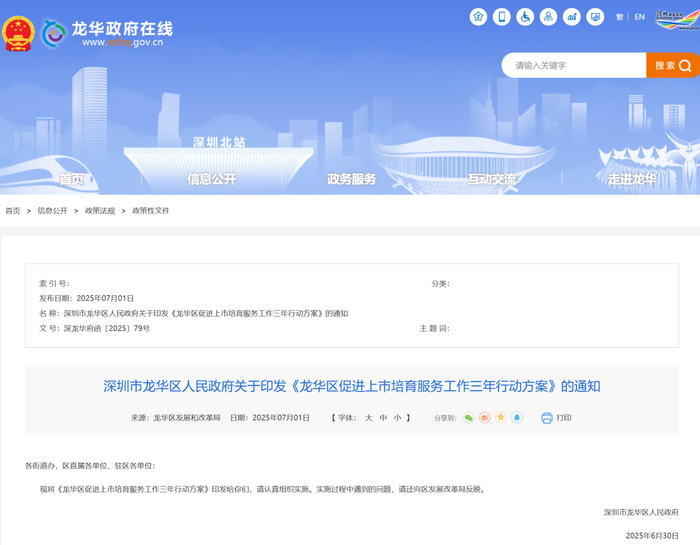Share article via WeChat icon
Viewport: 700px width, 545px height.
coord(468,417)
